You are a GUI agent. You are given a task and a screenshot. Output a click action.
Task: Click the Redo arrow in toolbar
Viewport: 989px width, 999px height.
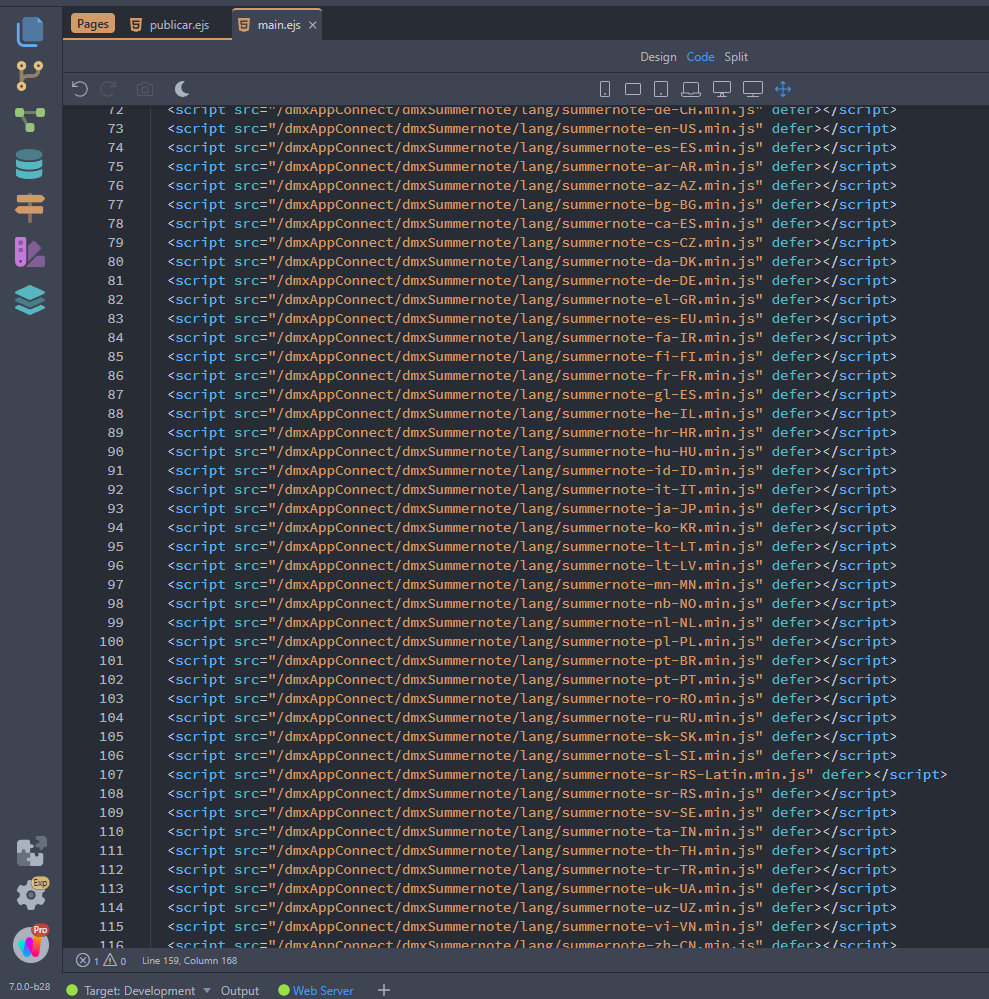tap(109, 89)
